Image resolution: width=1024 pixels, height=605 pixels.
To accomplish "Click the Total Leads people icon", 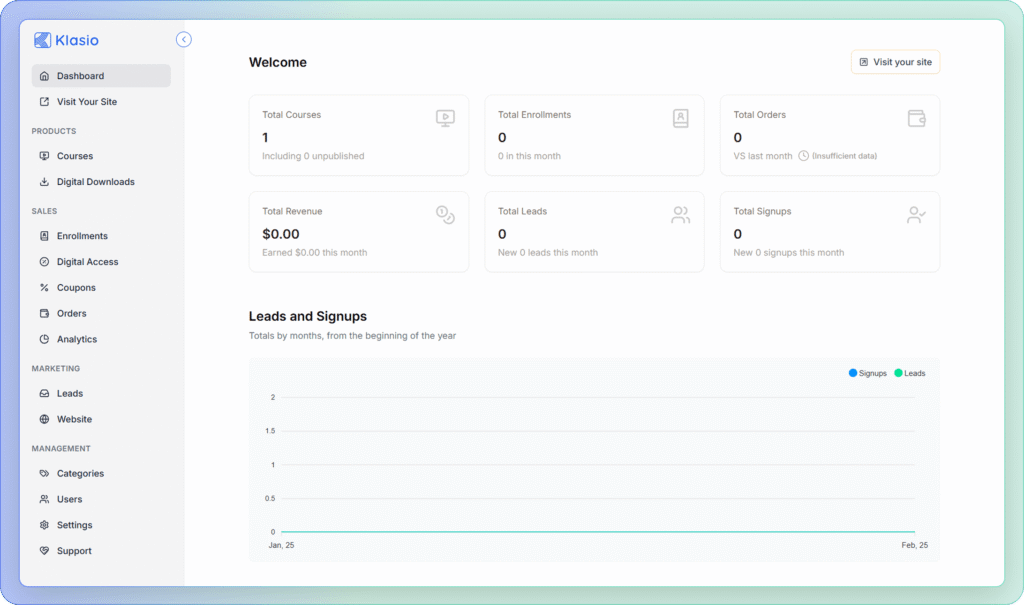I will (680, 215).
